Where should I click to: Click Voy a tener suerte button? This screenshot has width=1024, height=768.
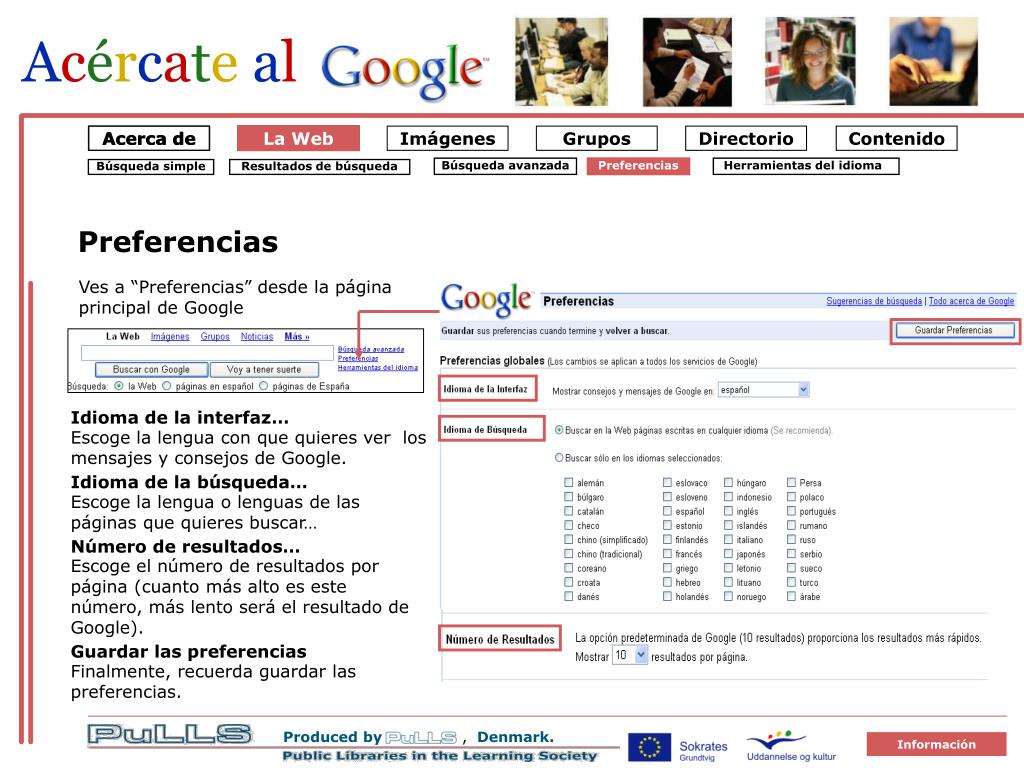pyautogui.click(x=264, y=370)
